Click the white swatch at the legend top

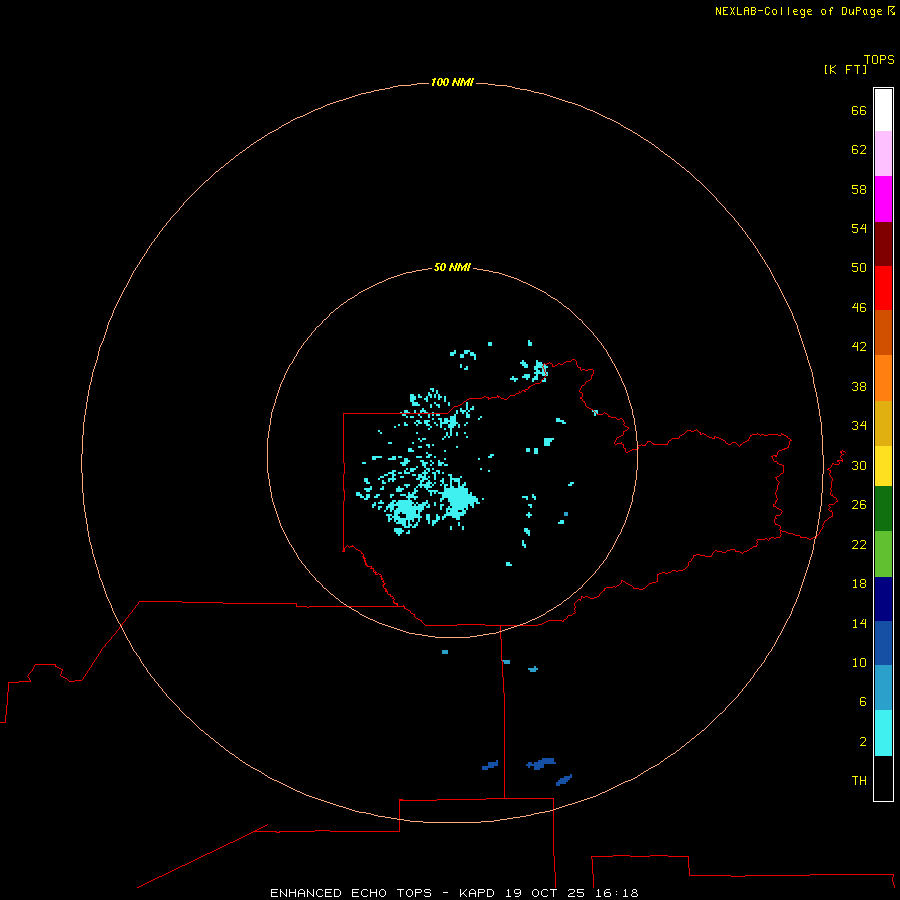coord(883,110)
